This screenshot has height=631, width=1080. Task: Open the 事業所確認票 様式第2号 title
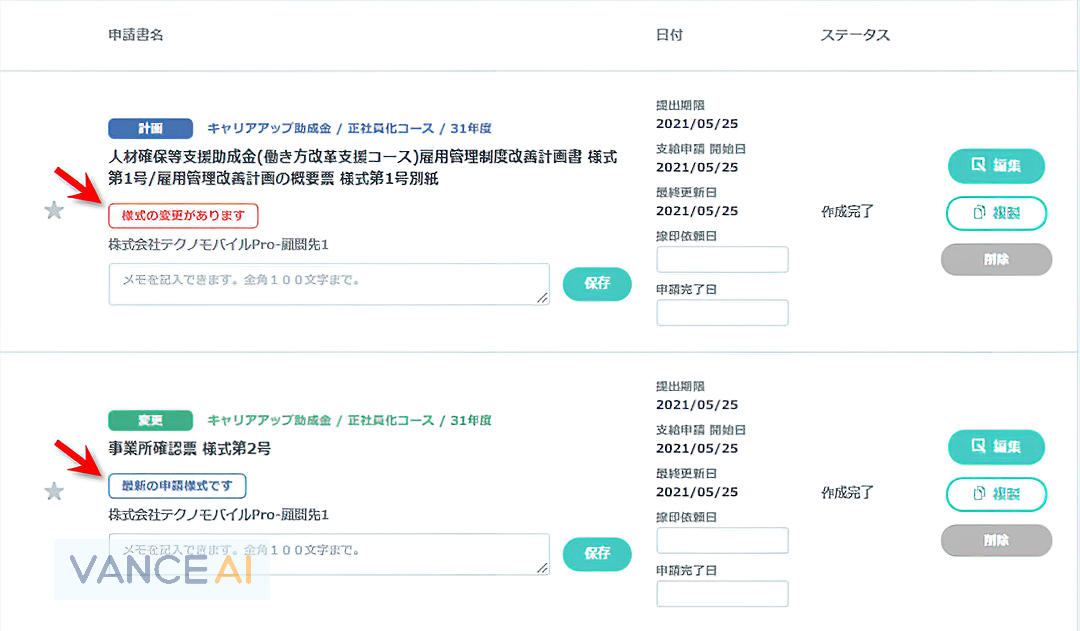(x=189, y=449)
